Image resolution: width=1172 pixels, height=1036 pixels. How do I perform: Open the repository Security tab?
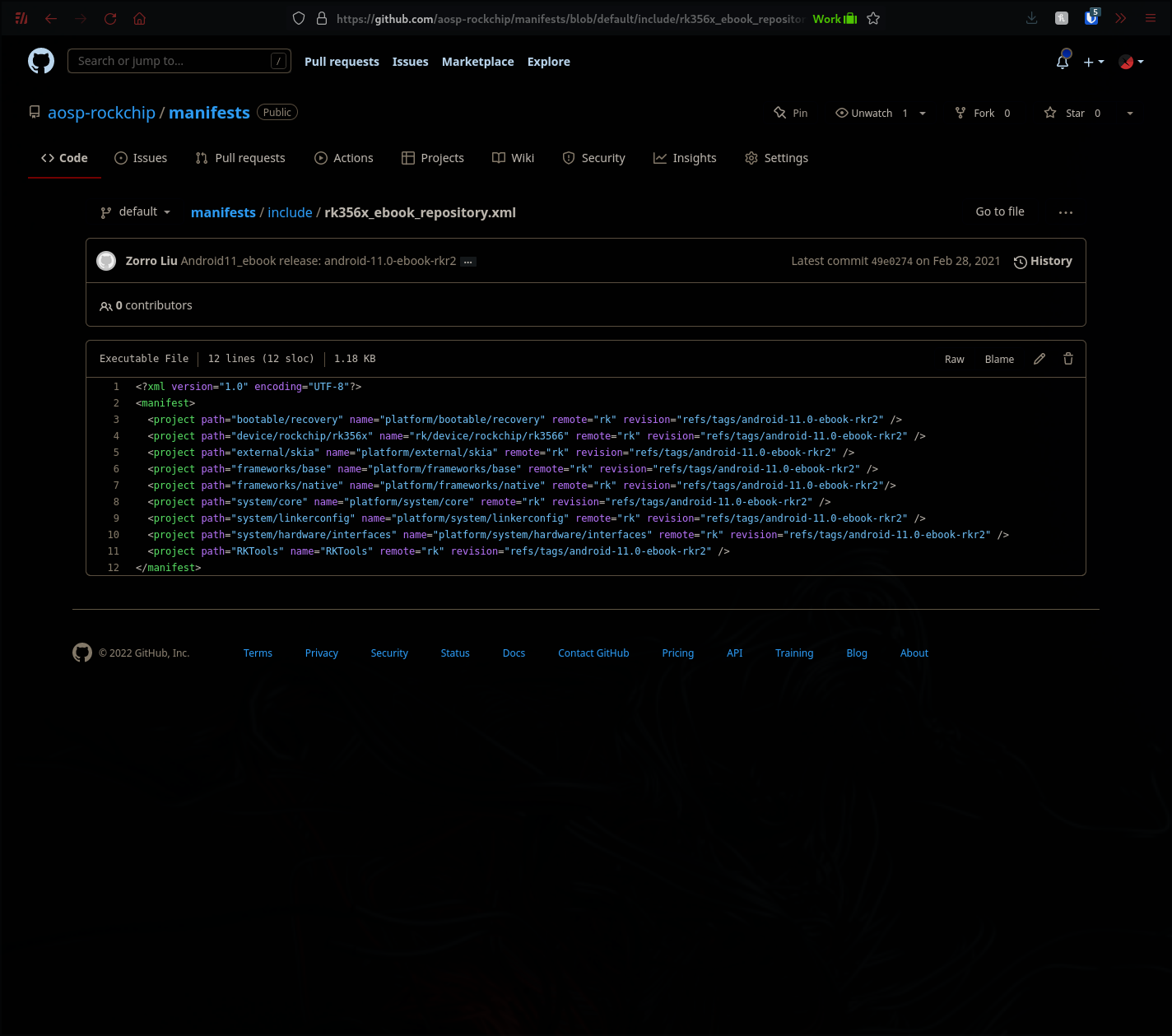593,158
